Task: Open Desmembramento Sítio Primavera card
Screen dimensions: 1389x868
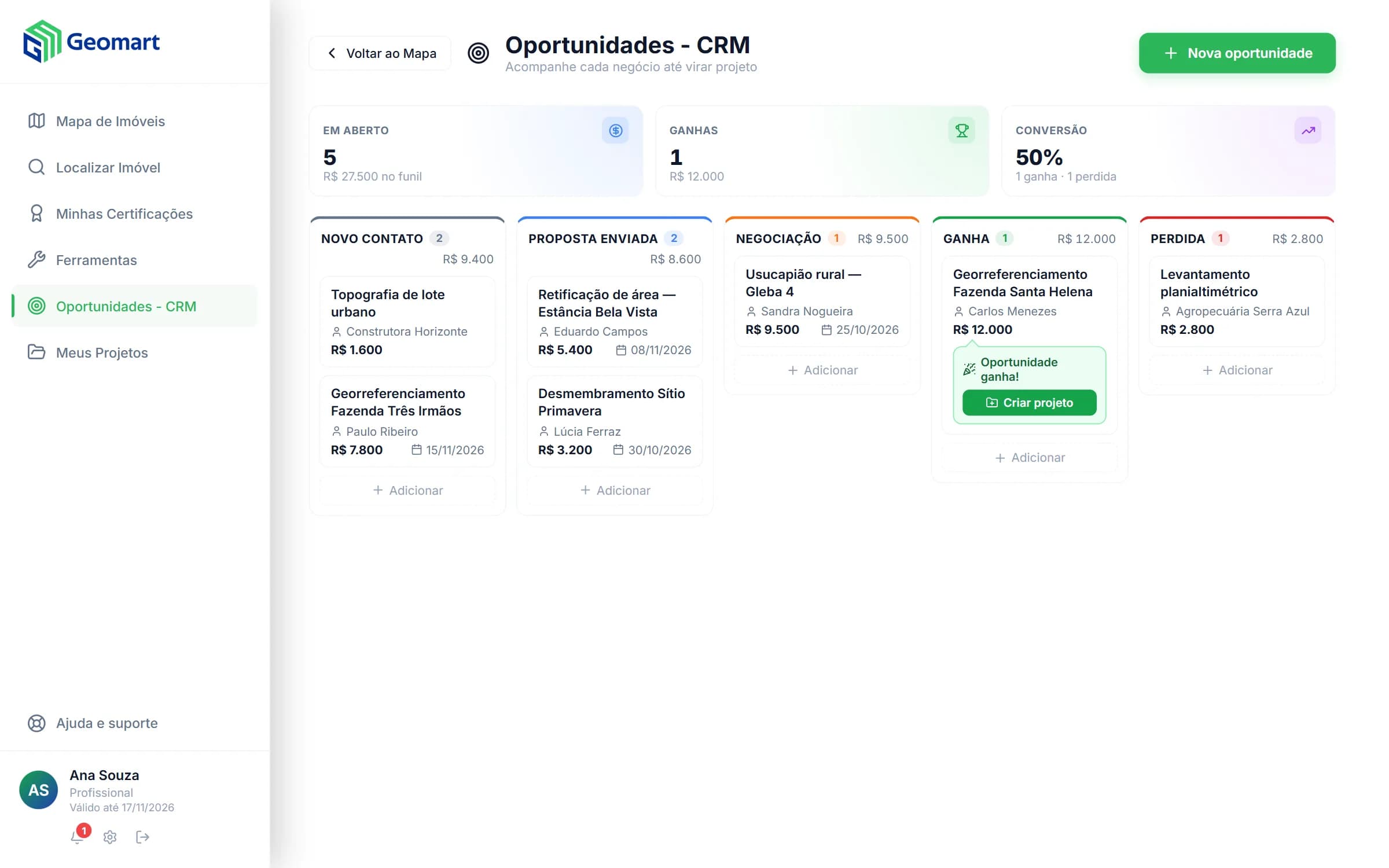Action: coord(615,421)
